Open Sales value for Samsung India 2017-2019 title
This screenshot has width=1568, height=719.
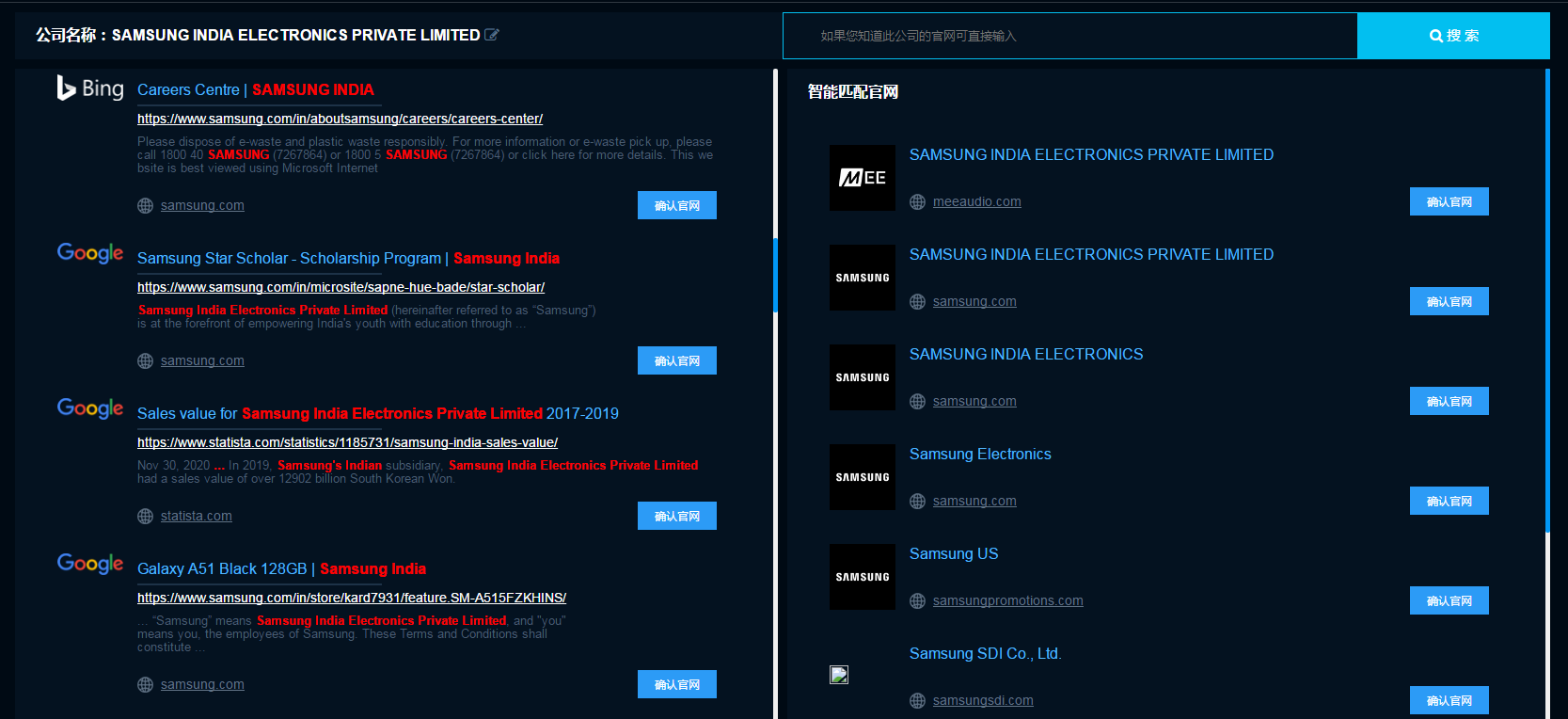[x=378, y=413]
